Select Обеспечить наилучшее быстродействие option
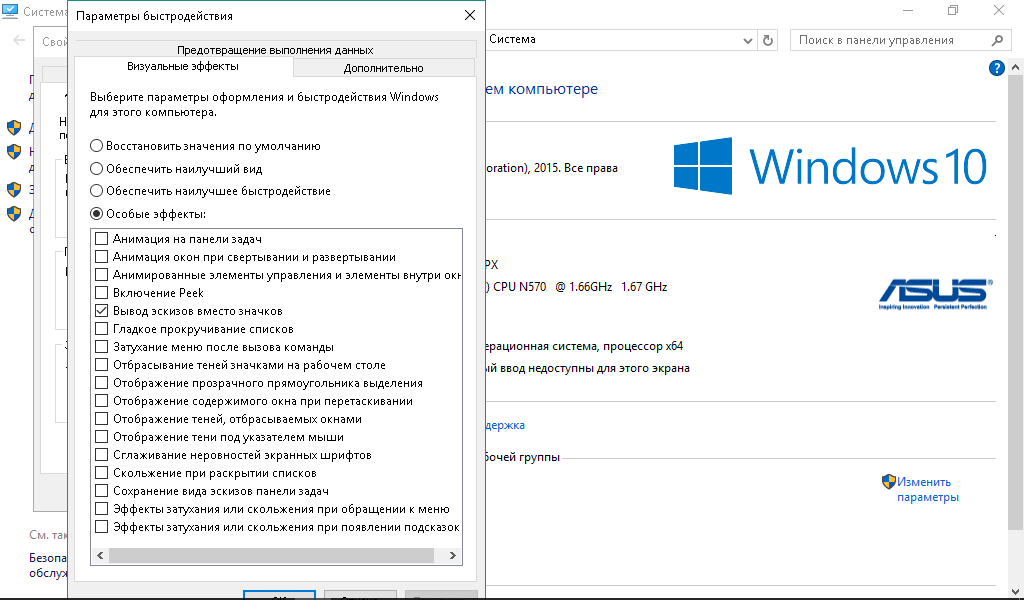Screen dimensions: 1024x600 click(97, 191)
